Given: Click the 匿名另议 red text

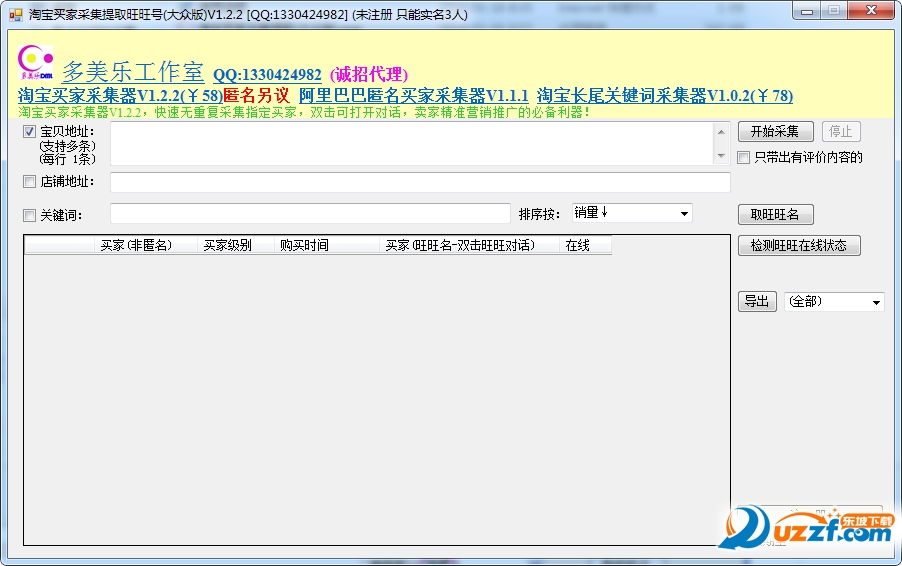Looking at the screenshot, I should [257, 95].
